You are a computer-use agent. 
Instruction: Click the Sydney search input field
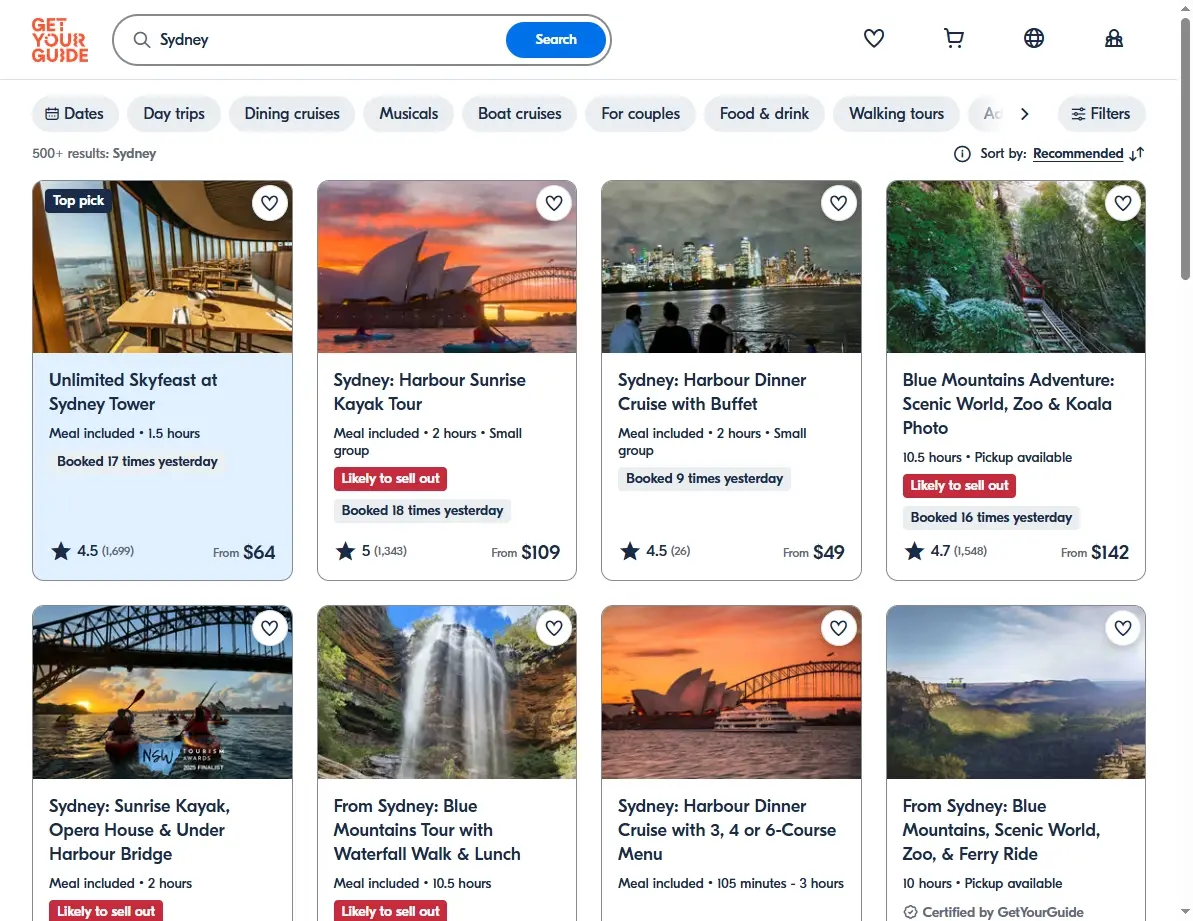pos(329,40)
